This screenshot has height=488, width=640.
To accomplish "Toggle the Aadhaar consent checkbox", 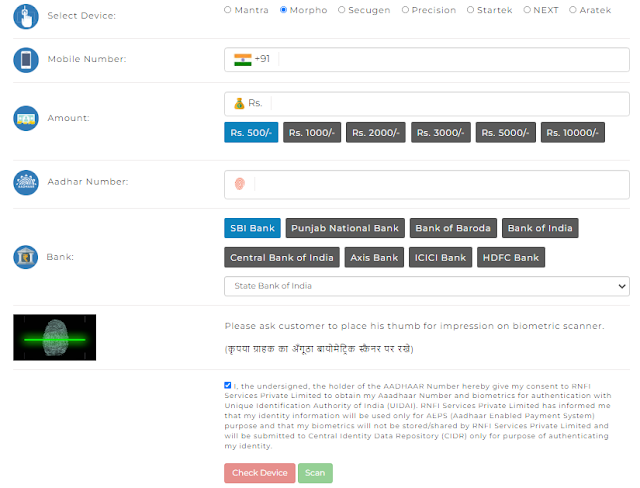I will pos(228,385).
